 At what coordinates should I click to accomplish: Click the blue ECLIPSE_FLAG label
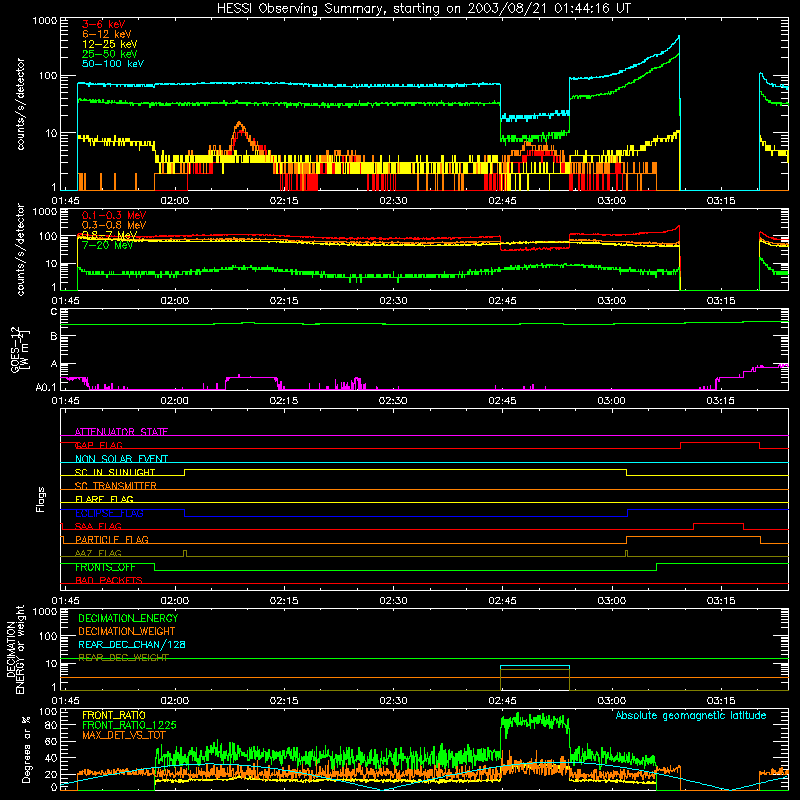109,513
